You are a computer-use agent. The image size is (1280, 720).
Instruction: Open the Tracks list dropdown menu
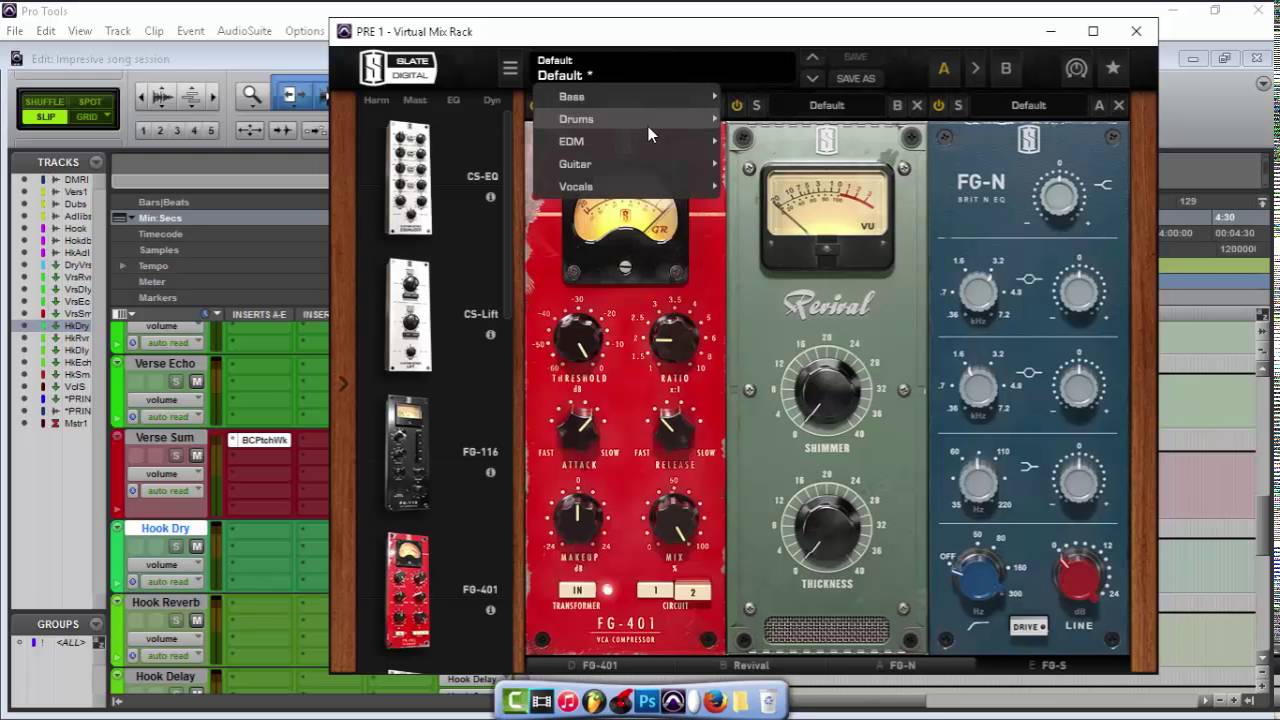point(96,162)
